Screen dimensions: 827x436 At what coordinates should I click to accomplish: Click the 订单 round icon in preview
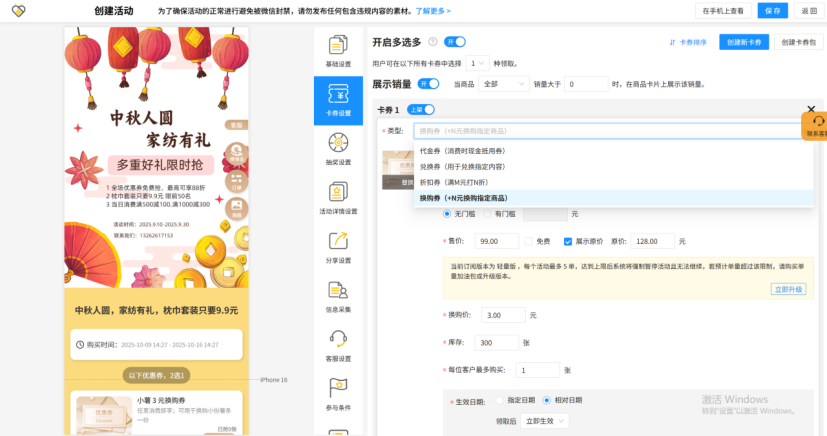(236, 181)
